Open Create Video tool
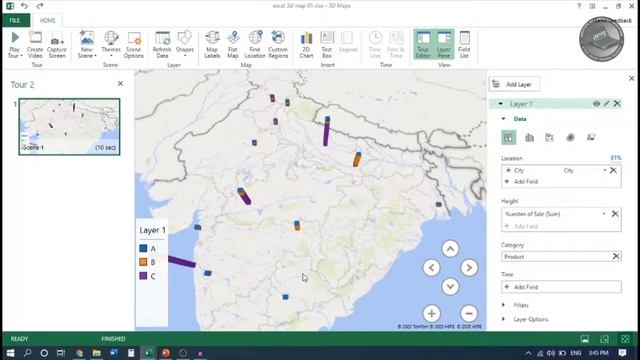The height and width of the screenshot is (360, 640). 35,45
